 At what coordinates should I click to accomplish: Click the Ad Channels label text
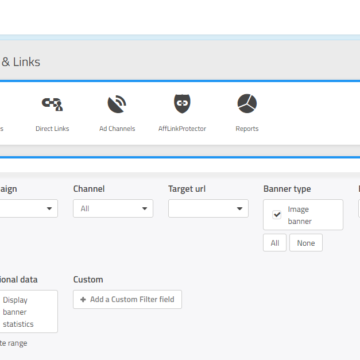pyautogui.click(x=117, y=129)
